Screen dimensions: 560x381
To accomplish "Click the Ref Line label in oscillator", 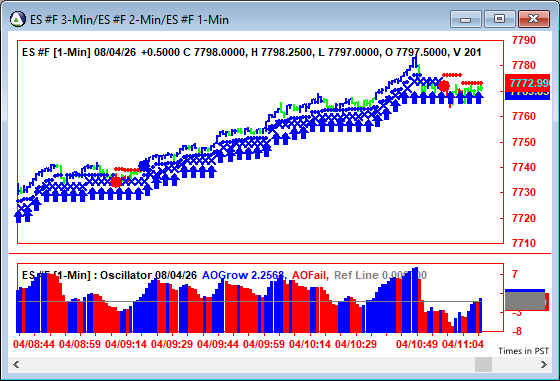I will (x=380, y=275).
